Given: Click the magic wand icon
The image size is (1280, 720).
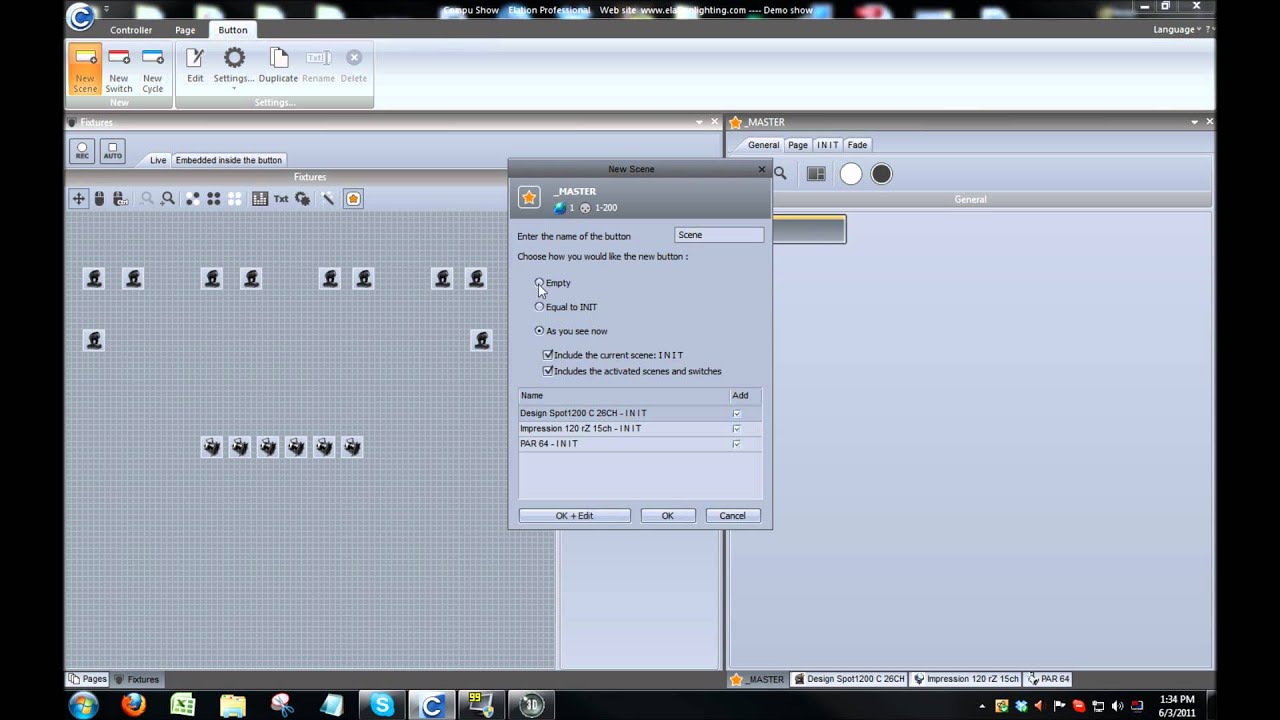Looking at the screenshot, I should 328,199.
